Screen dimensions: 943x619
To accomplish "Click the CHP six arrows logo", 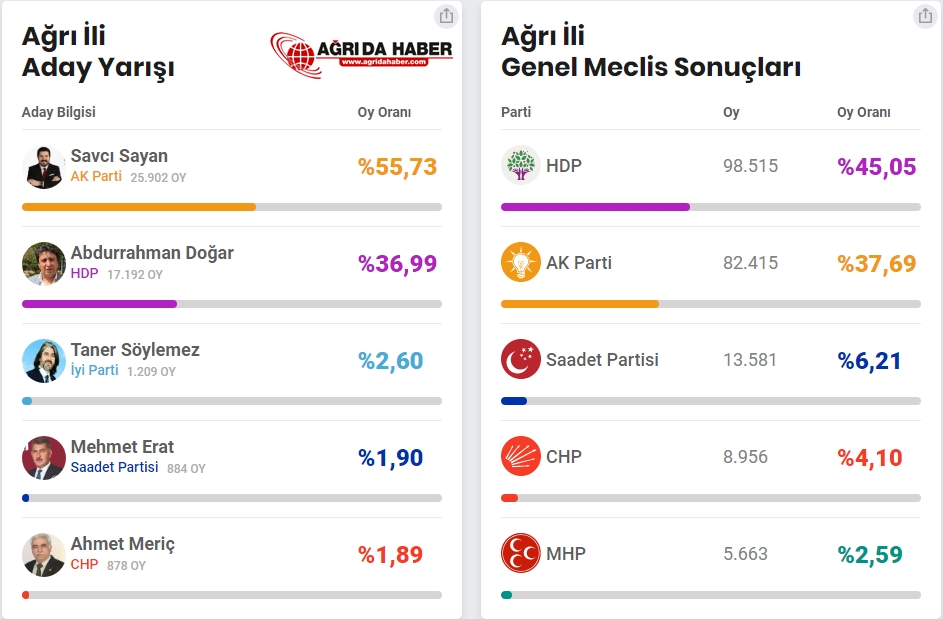I will coord(520,457).
